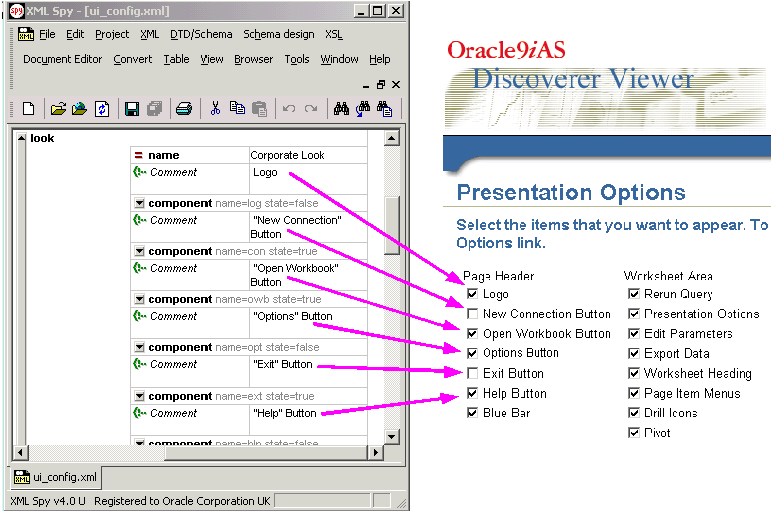
Task: Toggle the Options Button checkbox
Action: [x=472, y=353]
